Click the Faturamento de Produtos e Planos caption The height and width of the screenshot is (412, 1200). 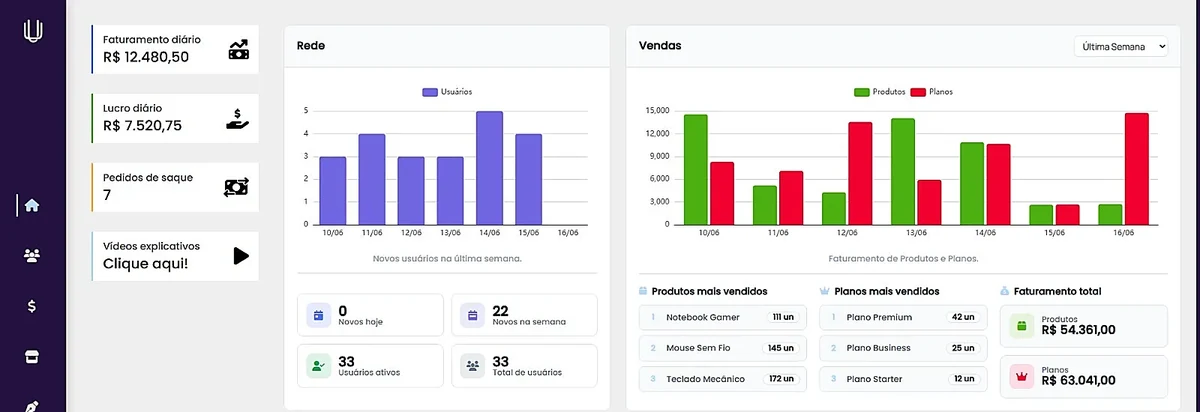coord(903,259)
